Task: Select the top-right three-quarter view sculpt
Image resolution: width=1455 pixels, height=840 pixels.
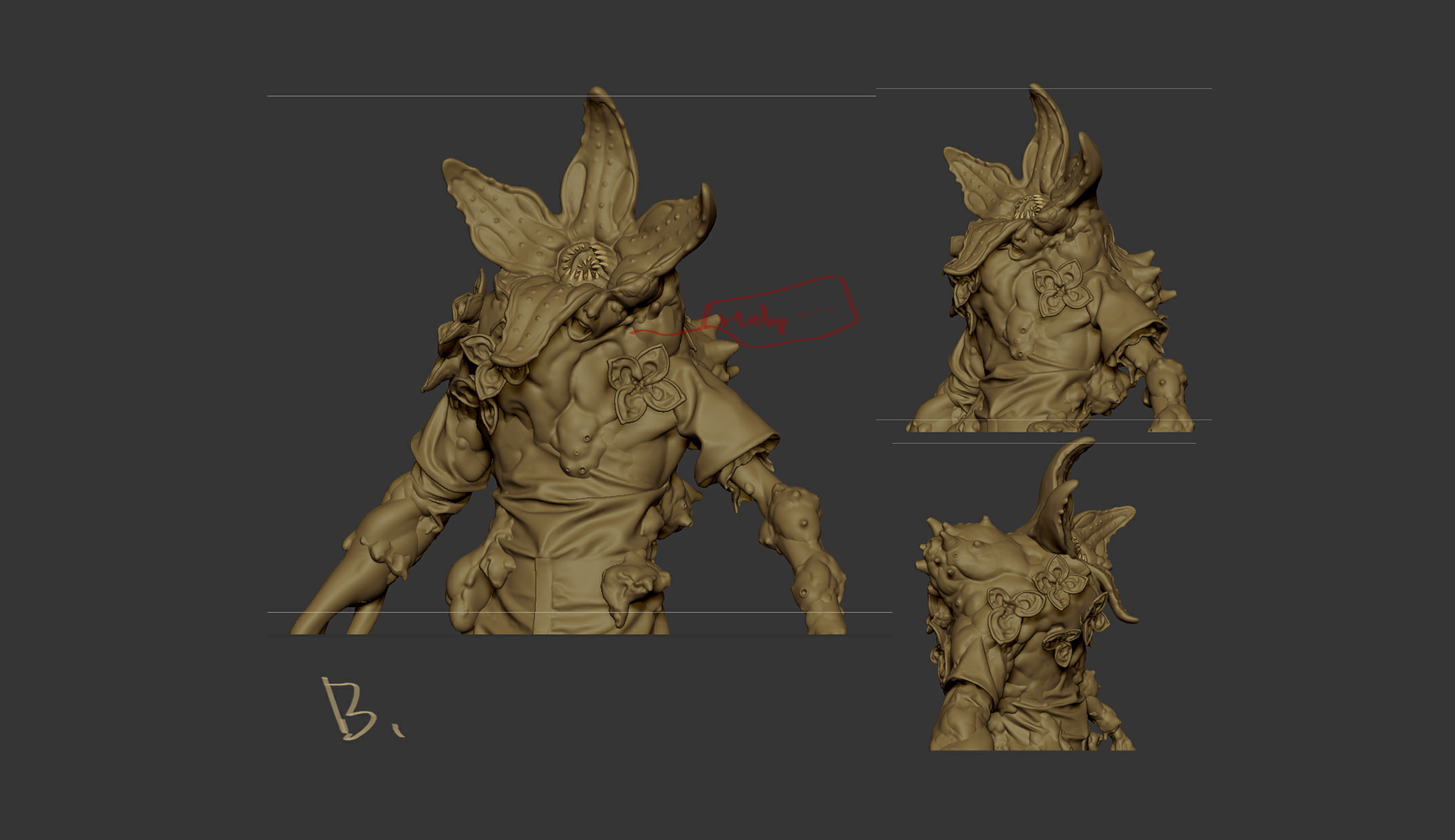Action: pyautogui.click(x=1050, y=258)
